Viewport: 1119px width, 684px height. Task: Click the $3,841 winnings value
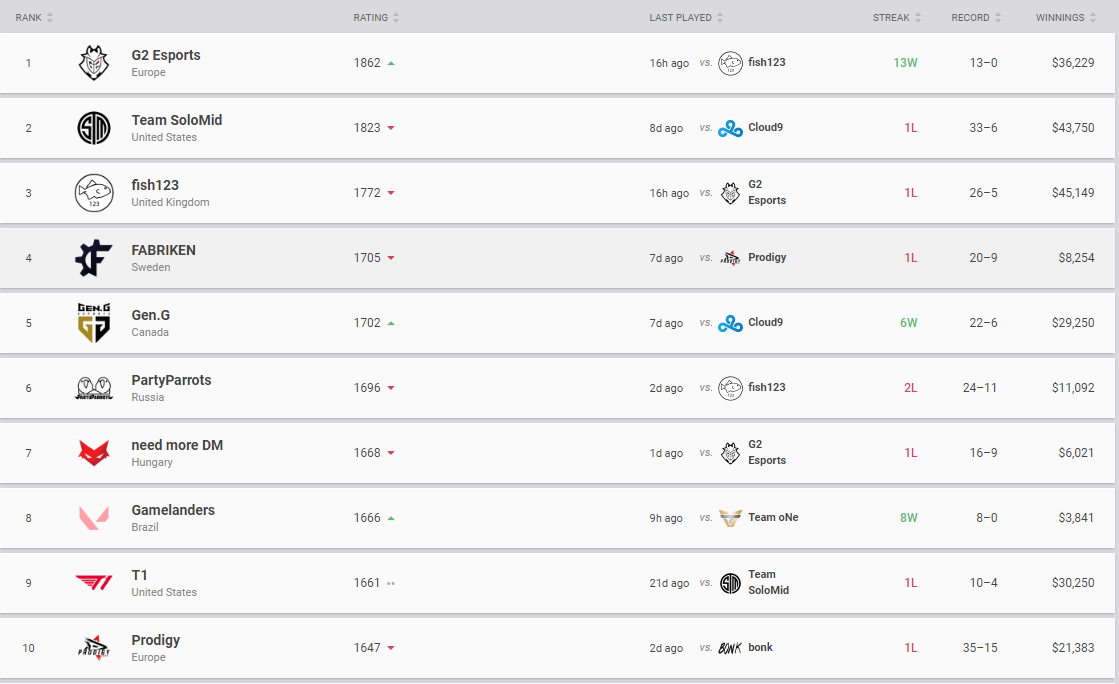coord(1076,518)
